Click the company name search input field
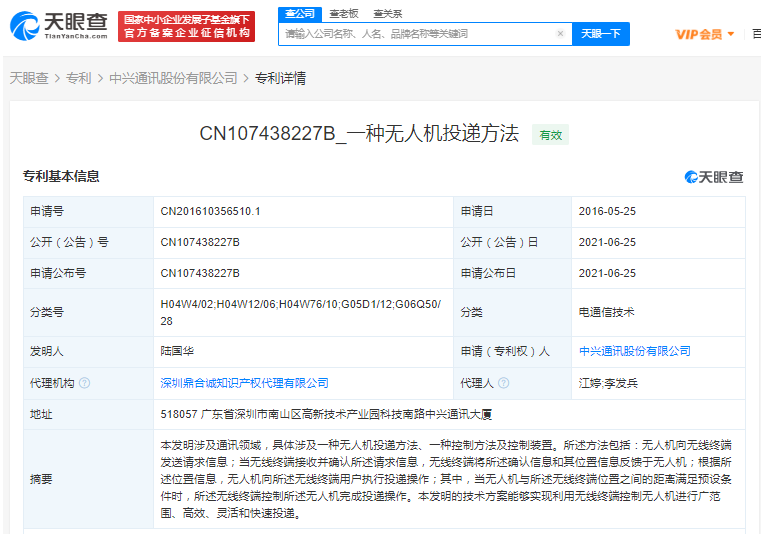 coord(415,34)
